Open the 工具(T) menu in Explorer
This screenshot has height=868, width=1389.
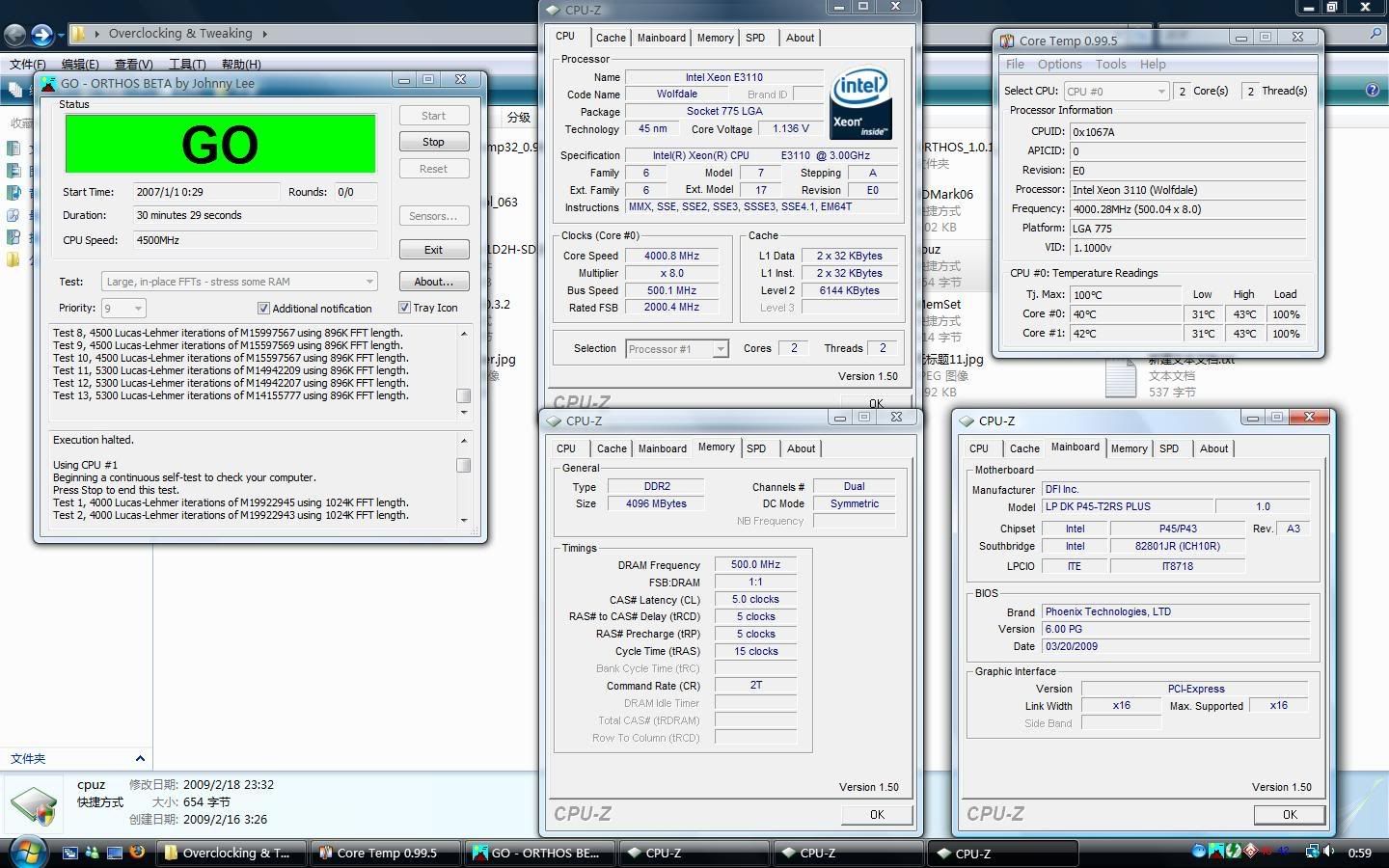187,65
